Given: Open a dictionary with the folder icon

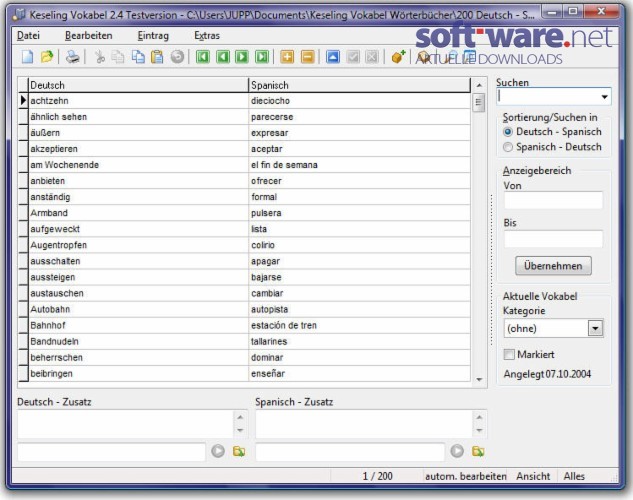Looking at the screenshot, I should click(x=47, y=56).
